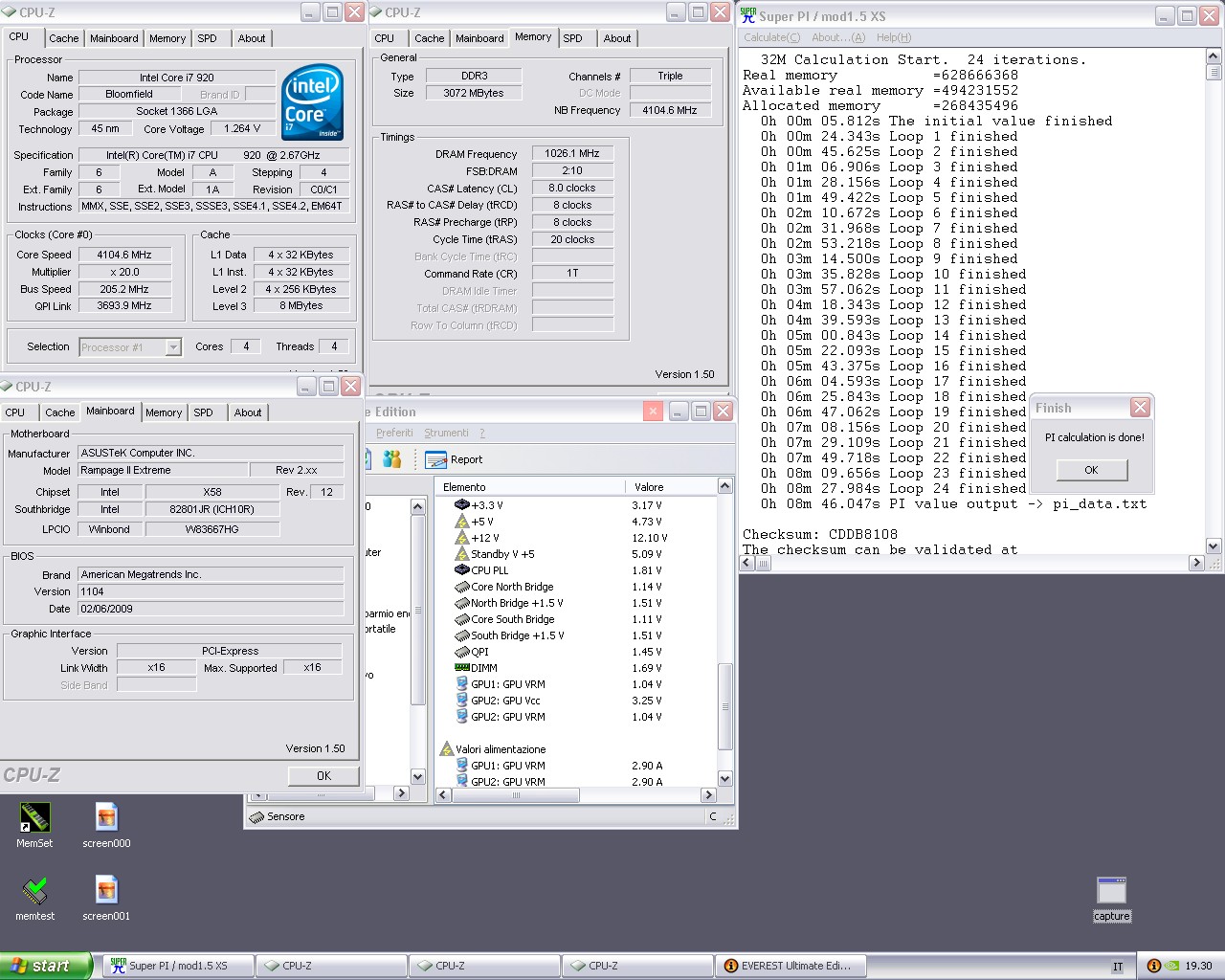This screenshot has width=1225, height=980.
Task: Open the Windows start menu
Action: coord(46,966)
